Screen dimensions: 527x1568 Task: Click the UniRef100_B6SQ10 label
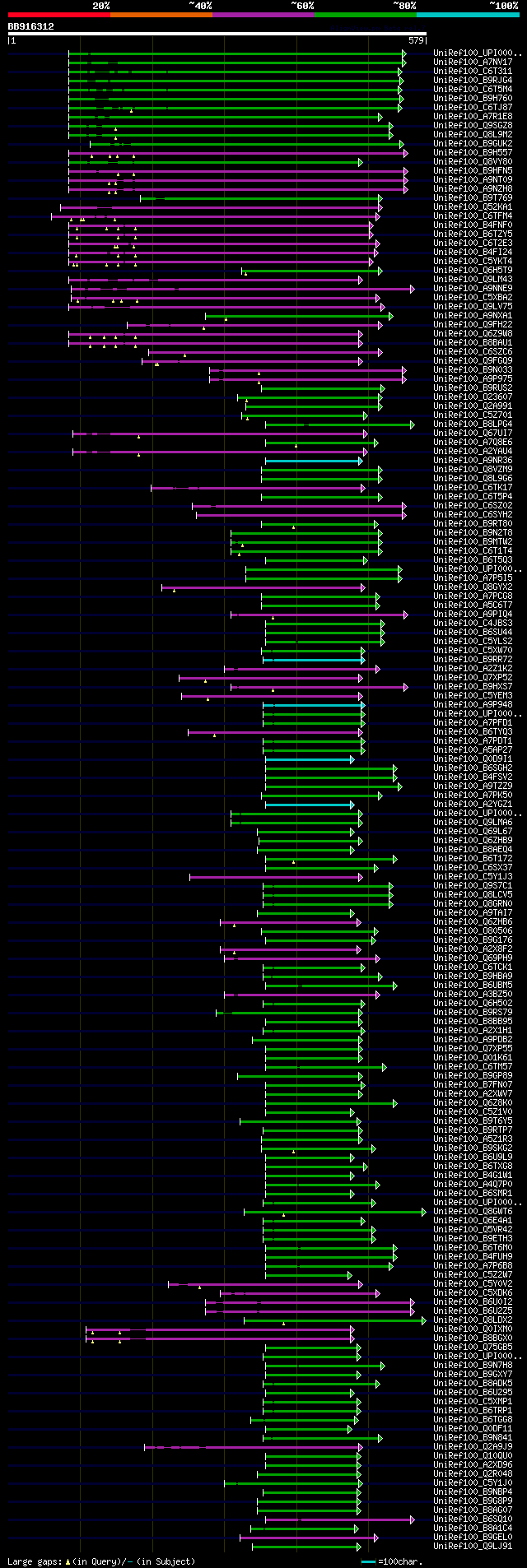[x=473, y=1519]
